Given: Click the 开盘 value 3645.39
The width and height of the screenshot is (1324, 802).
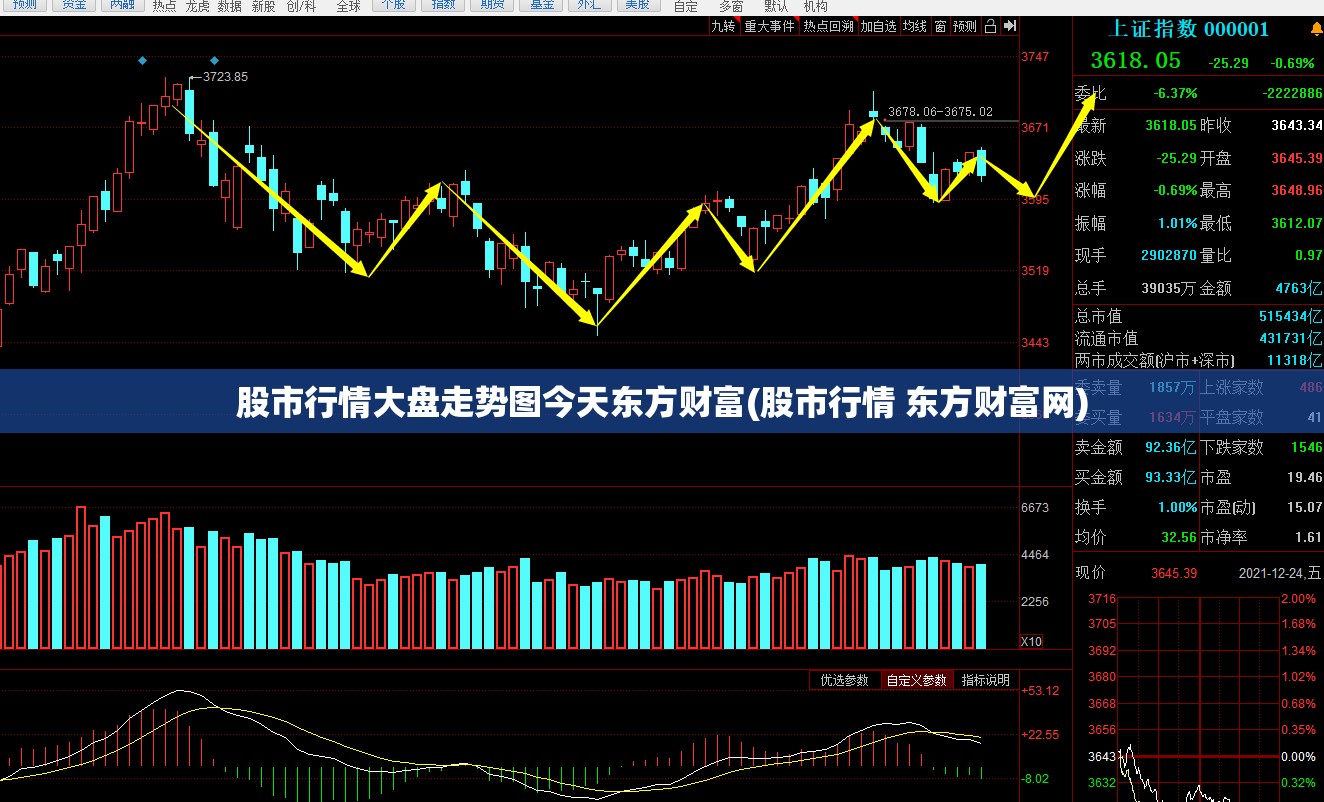Looking at the screenshot, I should (x=1297, y=158).
